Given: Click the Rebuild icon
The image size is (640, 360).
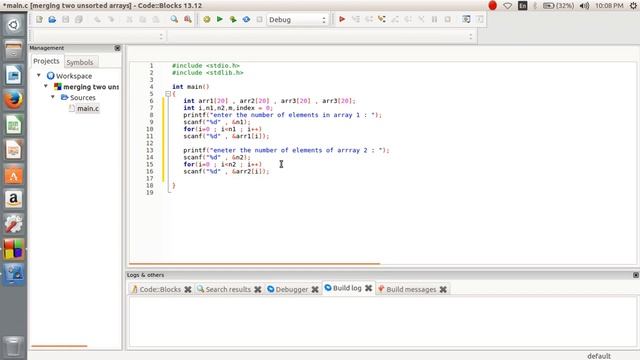Looking at the screenshot, I should 246,19.
